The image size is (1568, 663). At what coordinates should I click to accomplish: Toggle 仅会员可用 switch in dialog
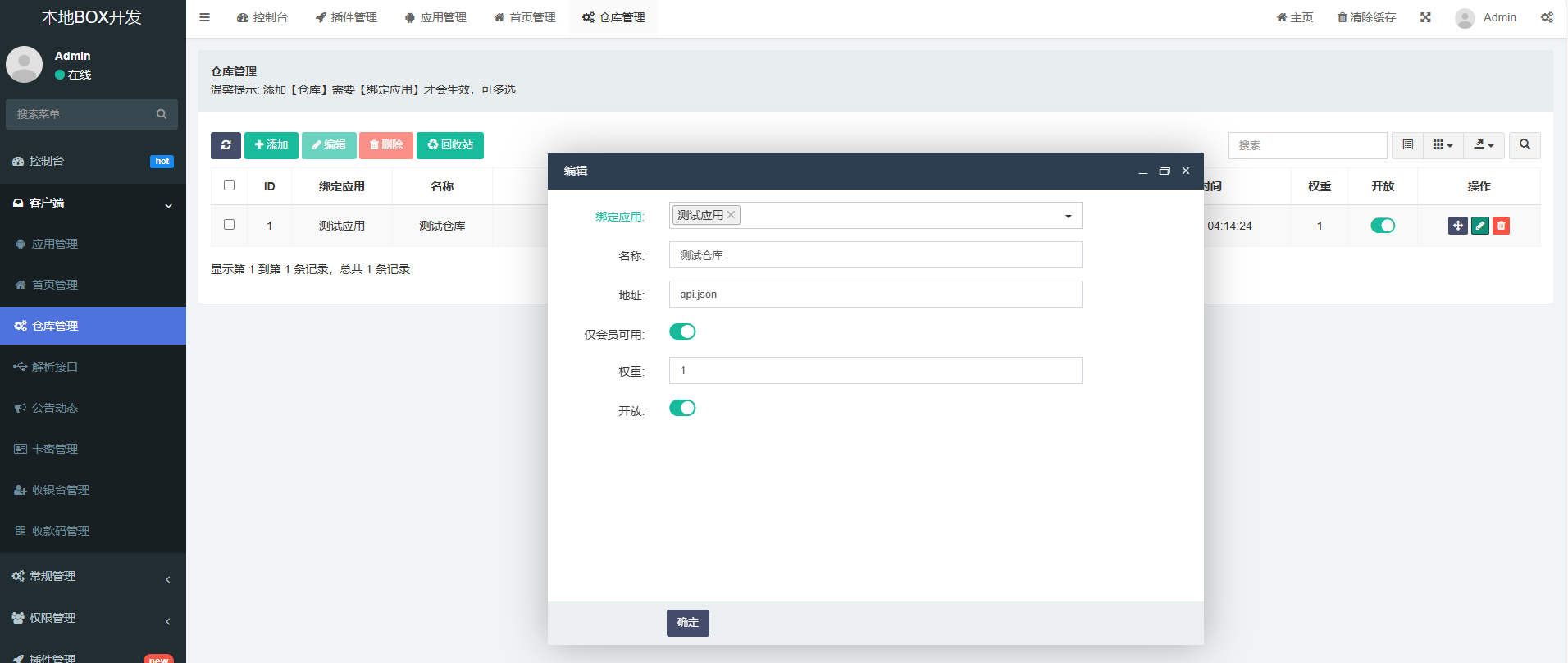[682, 331]
